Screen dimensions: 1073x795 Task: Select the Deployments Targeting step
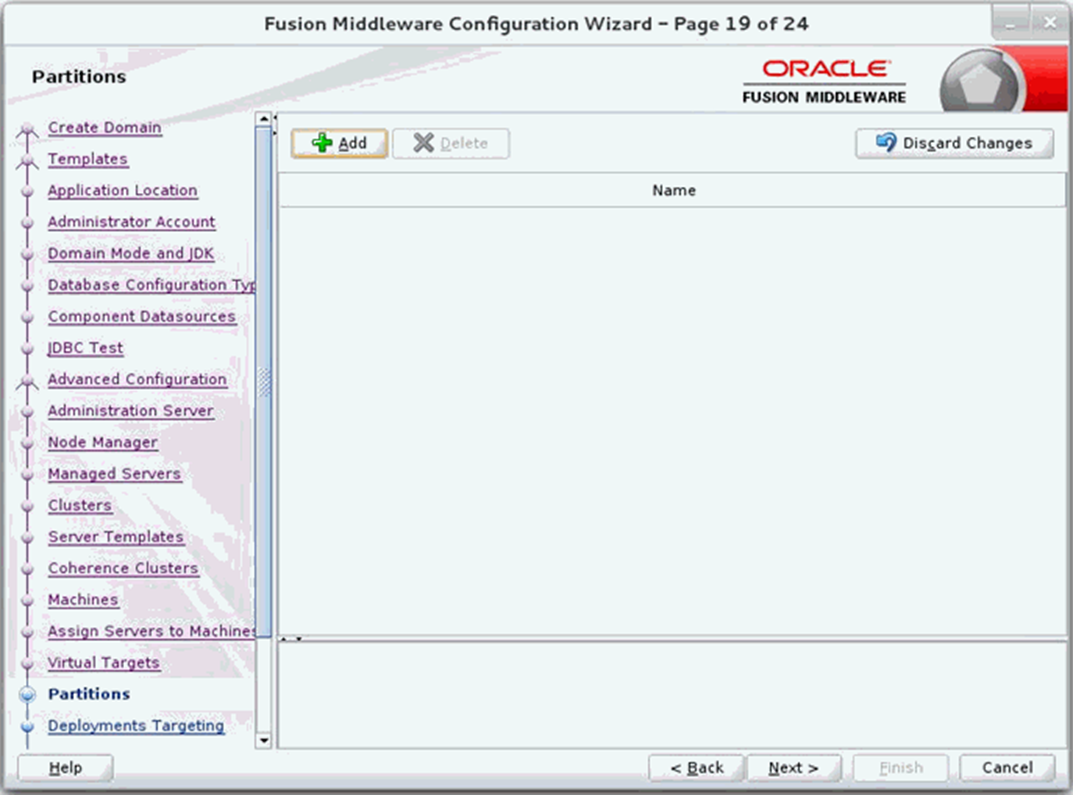(x=135, y=725)
